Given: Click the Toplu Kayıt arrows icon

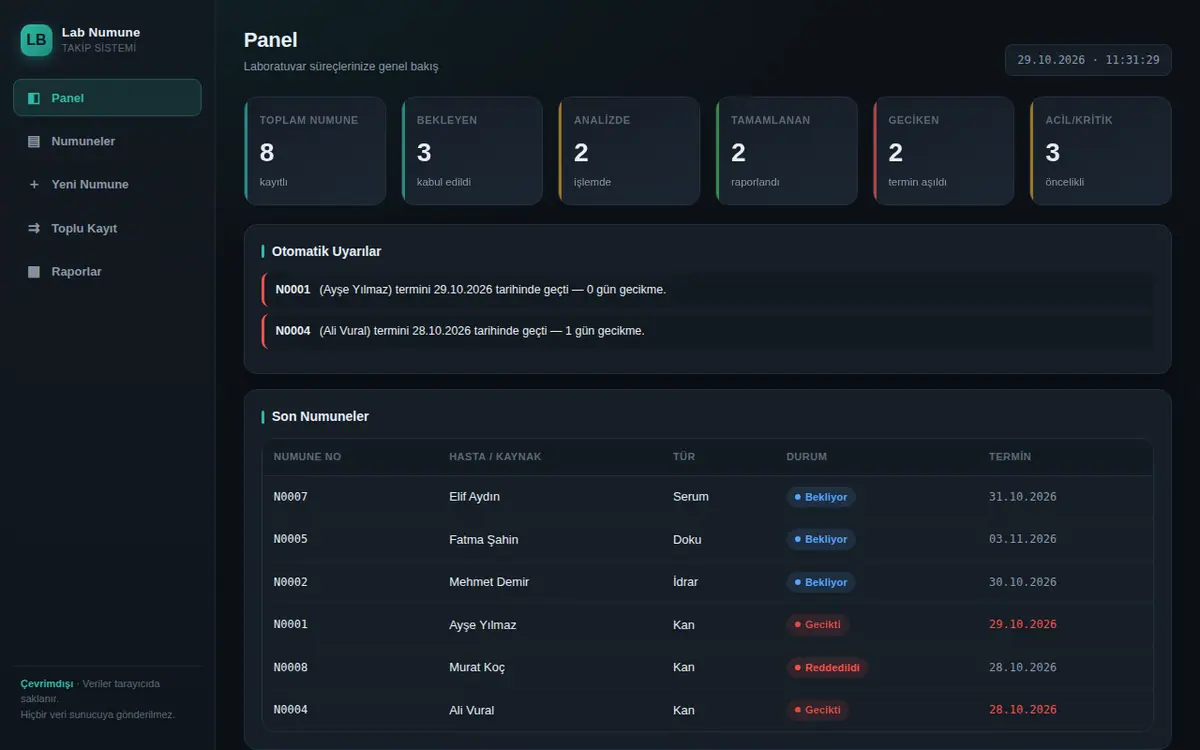Looking at the screenshot, I should click(34, 228).
